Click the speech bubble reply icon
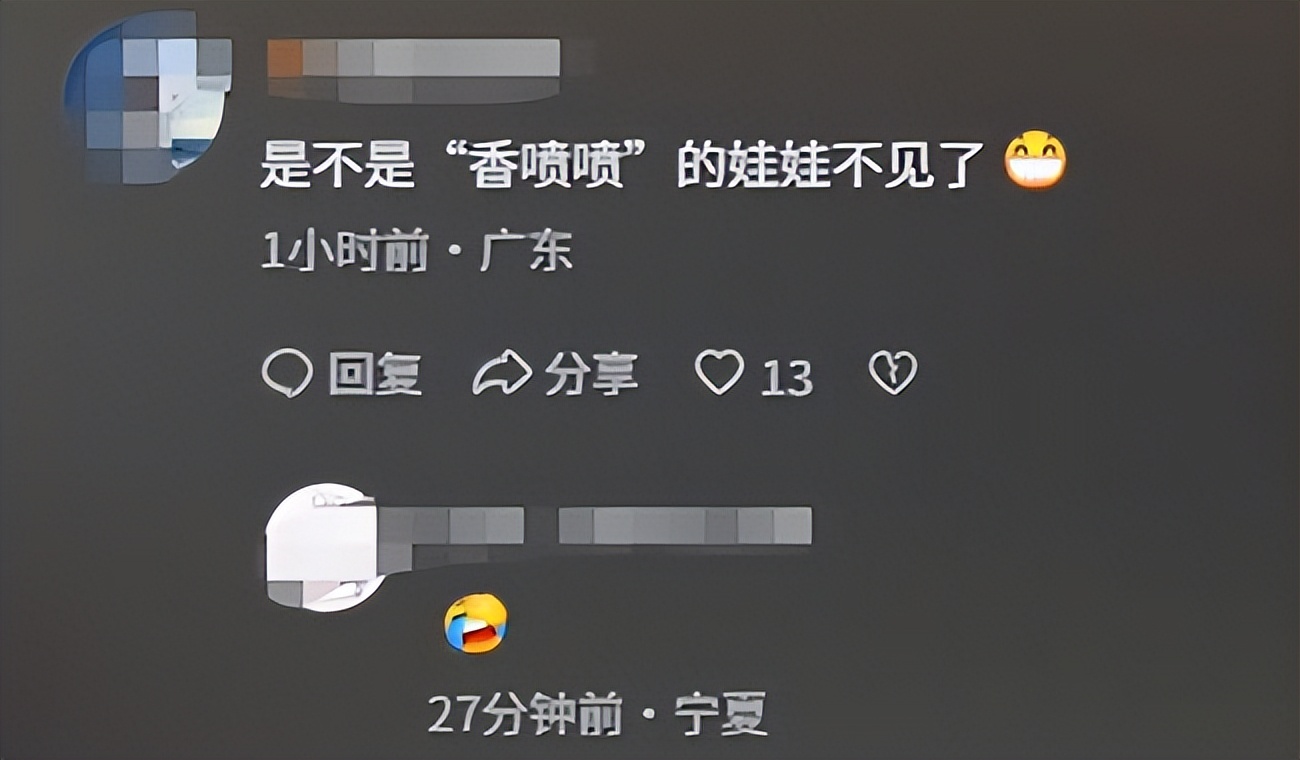Image resolution: width=1300 pixels, height=760 pixels. point(287,373)
